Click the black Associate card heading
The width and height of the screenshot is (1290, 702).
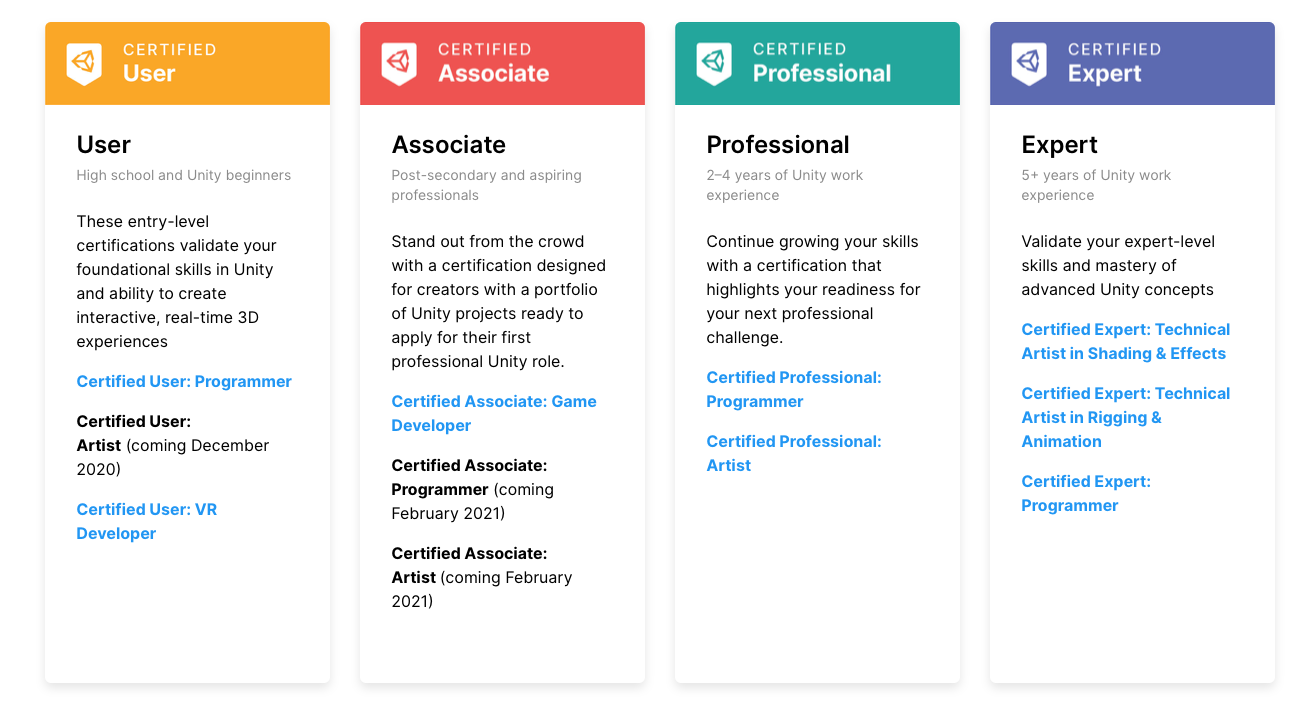click(448, 145)
